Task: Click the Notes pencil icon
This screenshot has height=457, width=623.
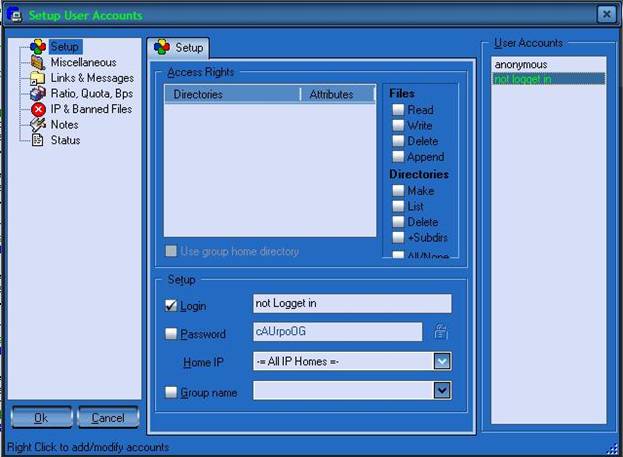Action: point(38,125)
